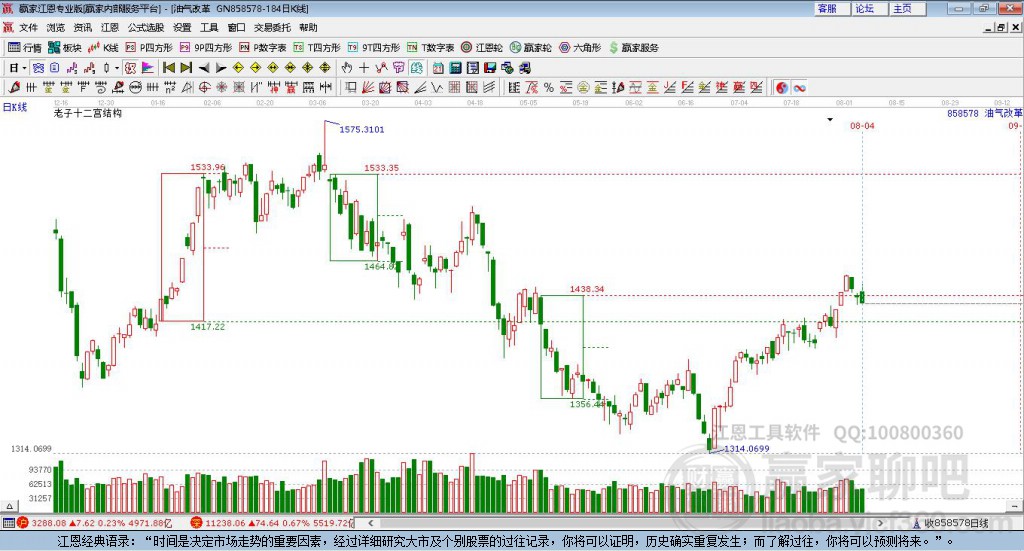The width and height of the screenshot is (1024, 551).
Task: Open the 9T四方形 tool
Action: pyautogui.click(x=374, y=48)
